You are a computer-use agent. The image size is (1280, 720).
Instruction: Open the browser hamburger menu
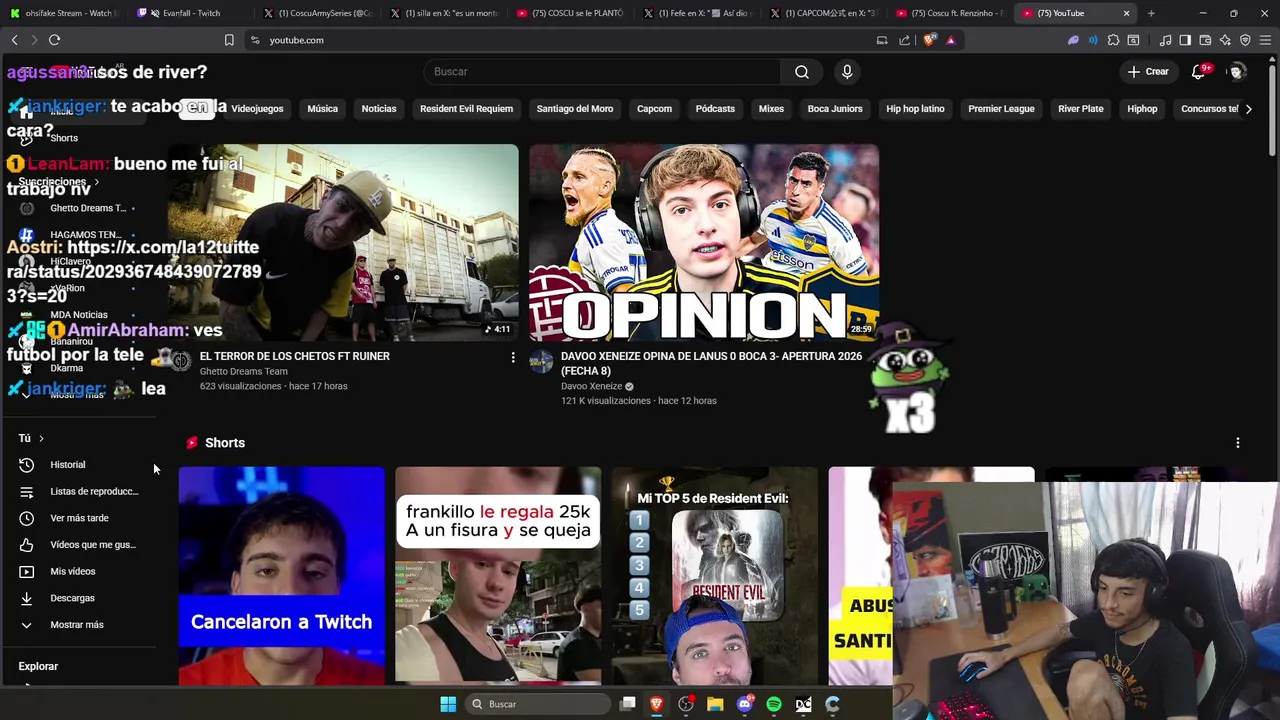point(1265,40)
